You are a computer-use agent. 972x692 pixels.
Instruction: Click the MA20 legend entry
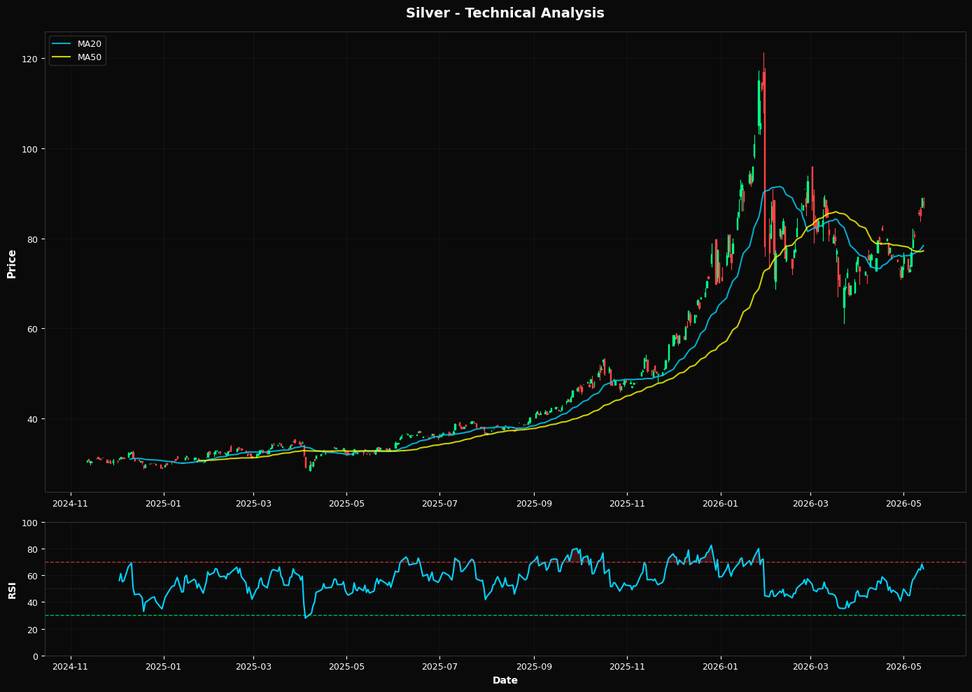pyautogui.click(x=77, y=44)
